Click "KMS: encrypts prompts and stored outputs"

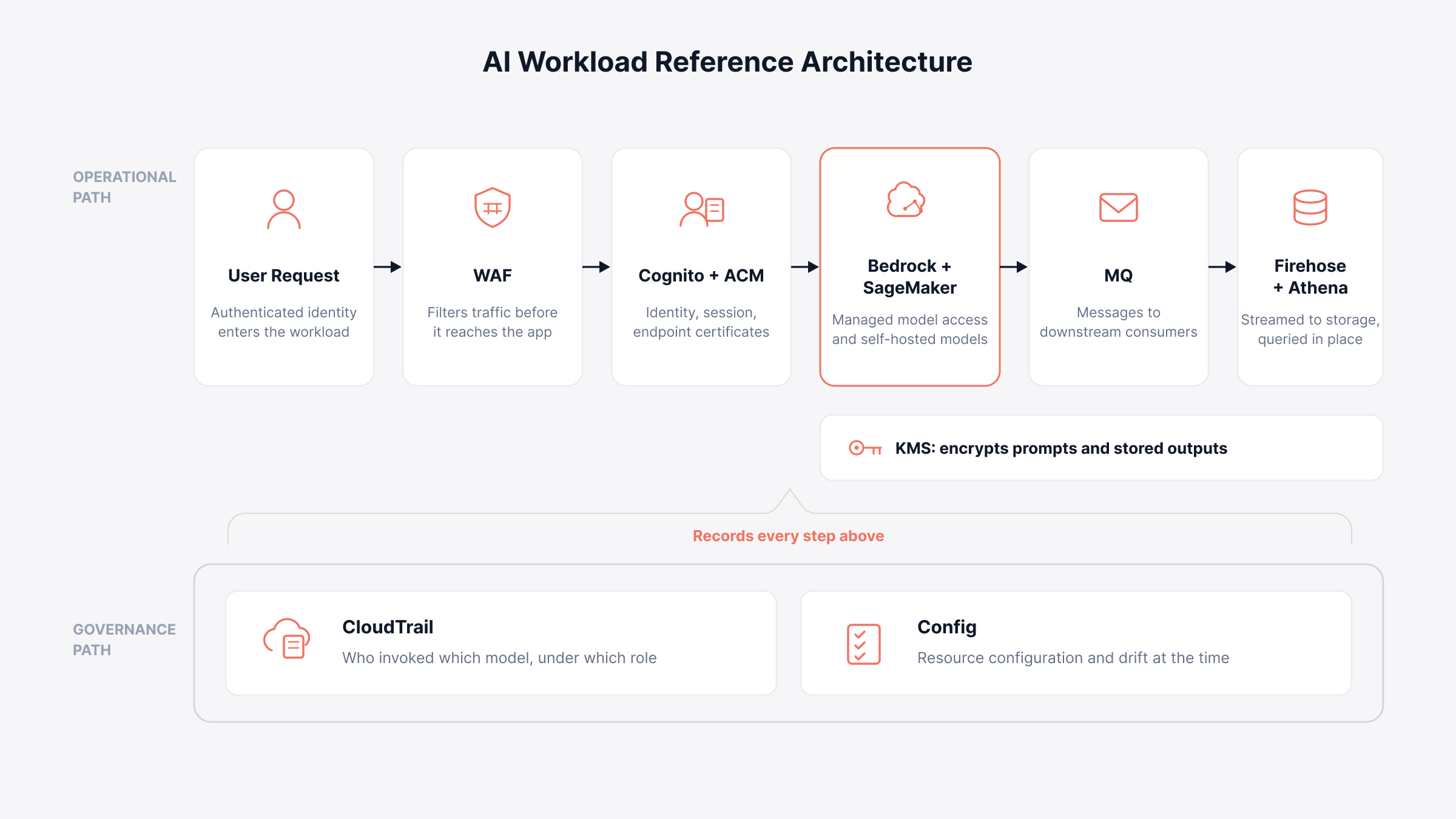click(x=1061, y=448)
